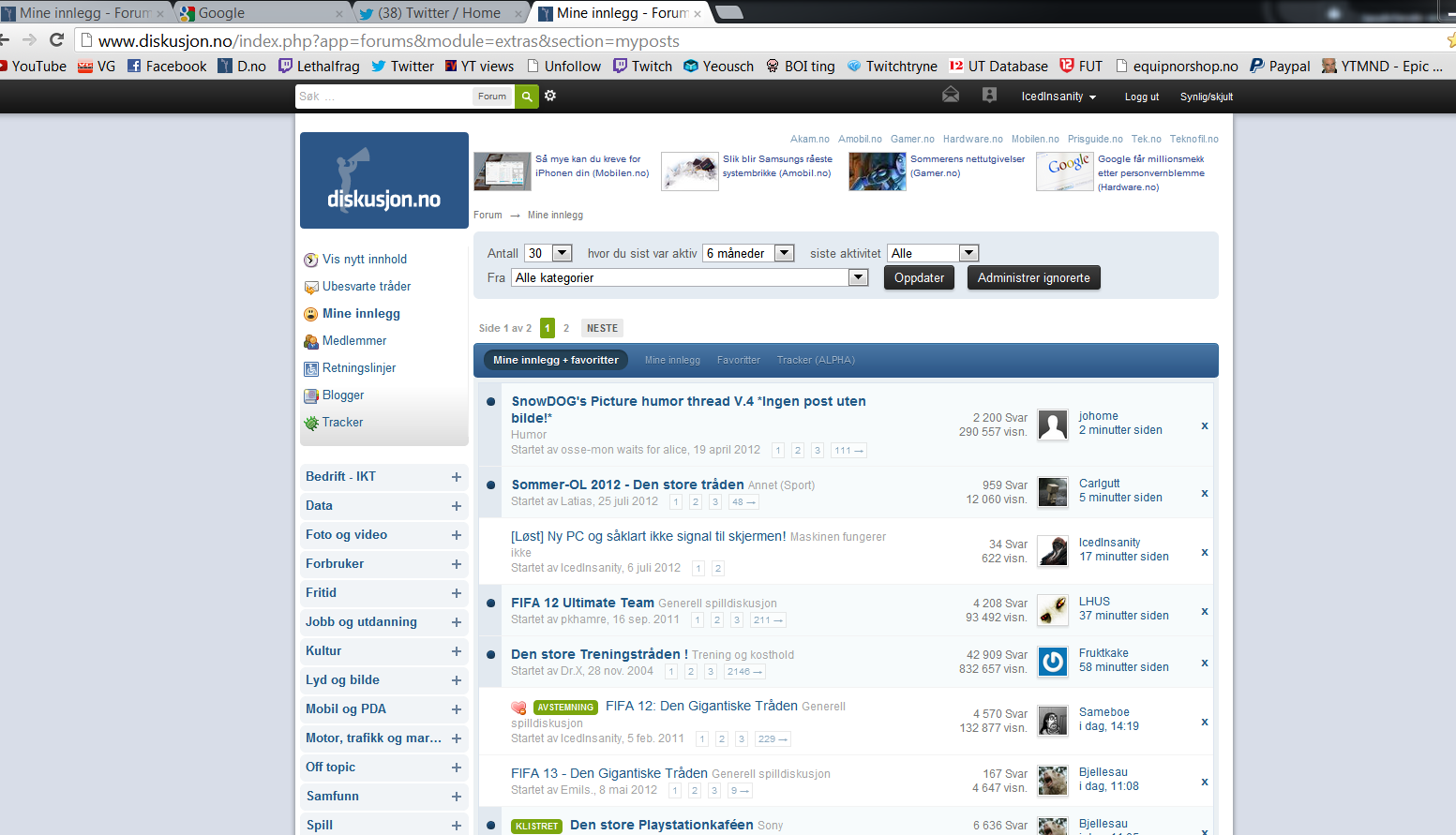The width and height of the screenshot is (1456, 835).
Task: Switch to Tracker (ALPHA) tab
Action: coord(816,360)
